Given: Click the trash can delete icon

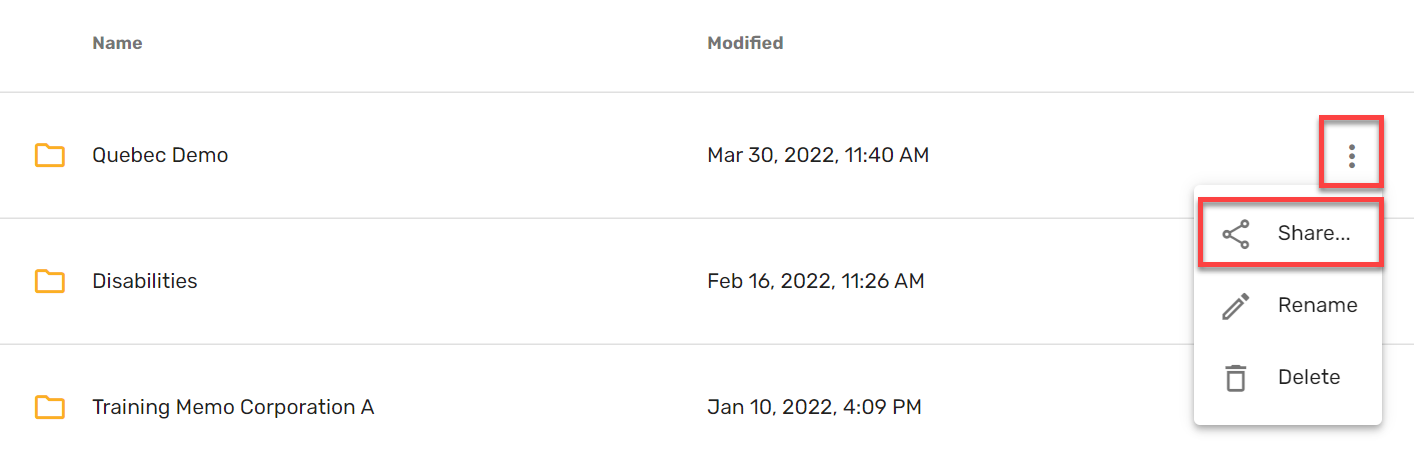Looking at the screenshot, I should (1236, 378).
